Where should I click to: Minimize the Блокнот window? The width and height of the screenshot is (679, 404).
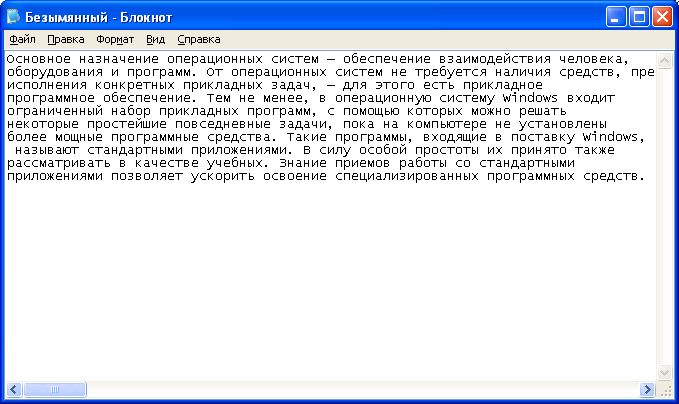(615, 17)
